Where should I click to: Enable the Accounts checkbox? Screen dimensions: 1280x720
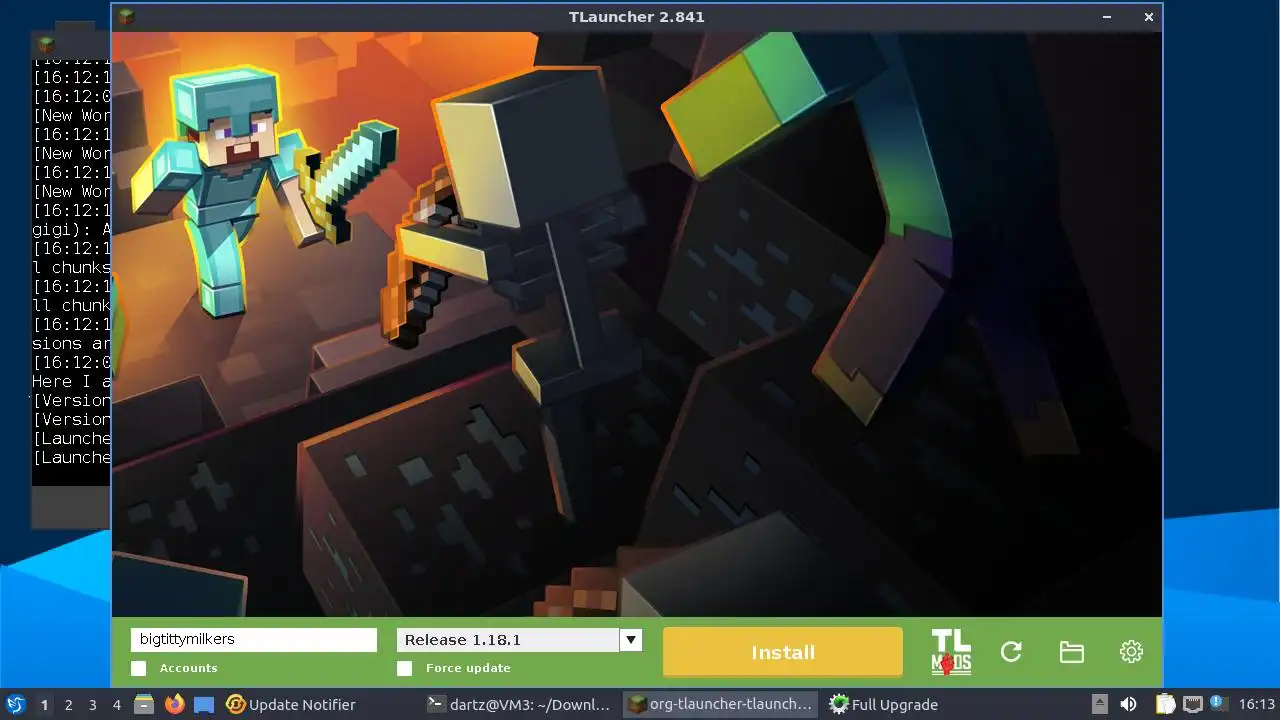139,668
